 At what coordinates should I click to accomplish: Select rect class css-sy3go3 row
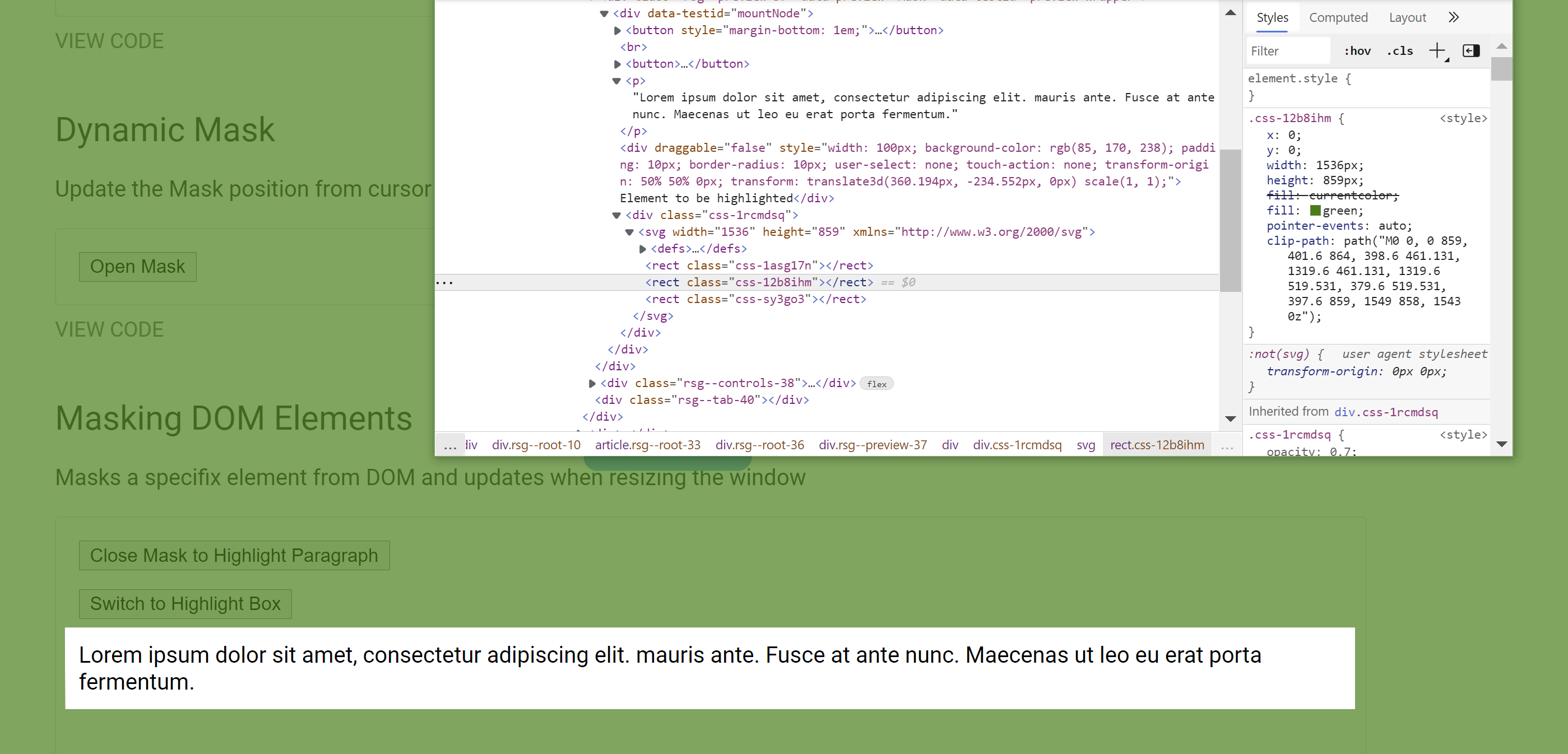755,299
